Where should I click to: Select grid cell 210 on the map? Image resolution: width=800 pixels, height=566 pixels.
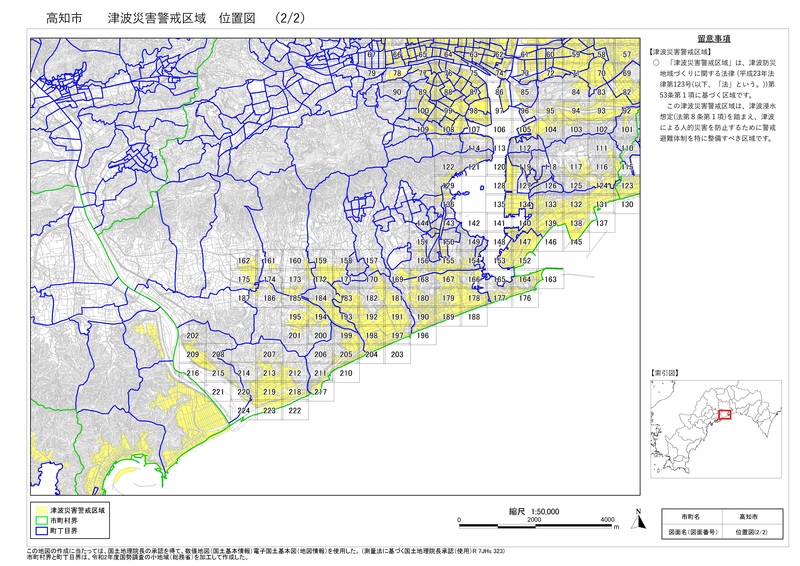click(x=345, y=374)
